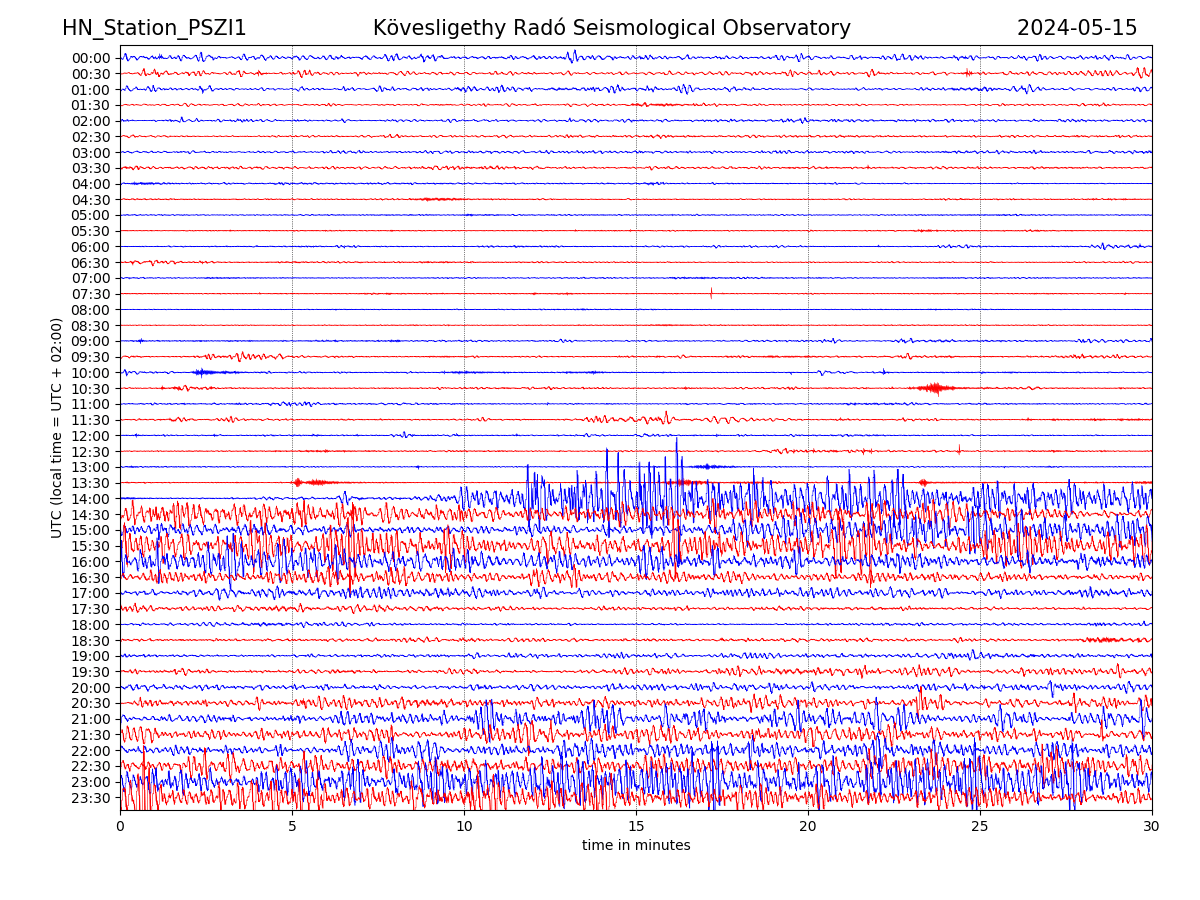Select the 07:30 row time label

pos(91,294)
